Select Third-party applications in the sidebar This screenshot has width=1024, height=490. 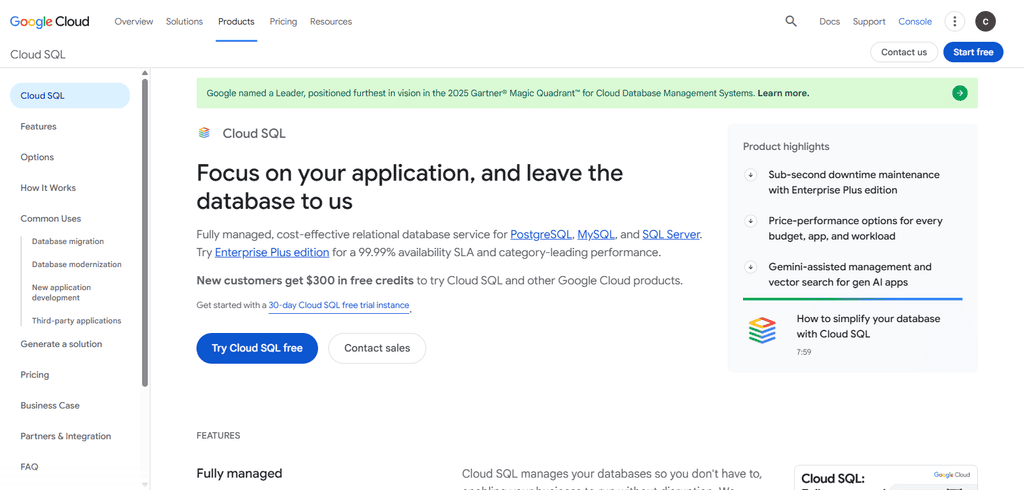pyautogui.click(x=76, y=320)
